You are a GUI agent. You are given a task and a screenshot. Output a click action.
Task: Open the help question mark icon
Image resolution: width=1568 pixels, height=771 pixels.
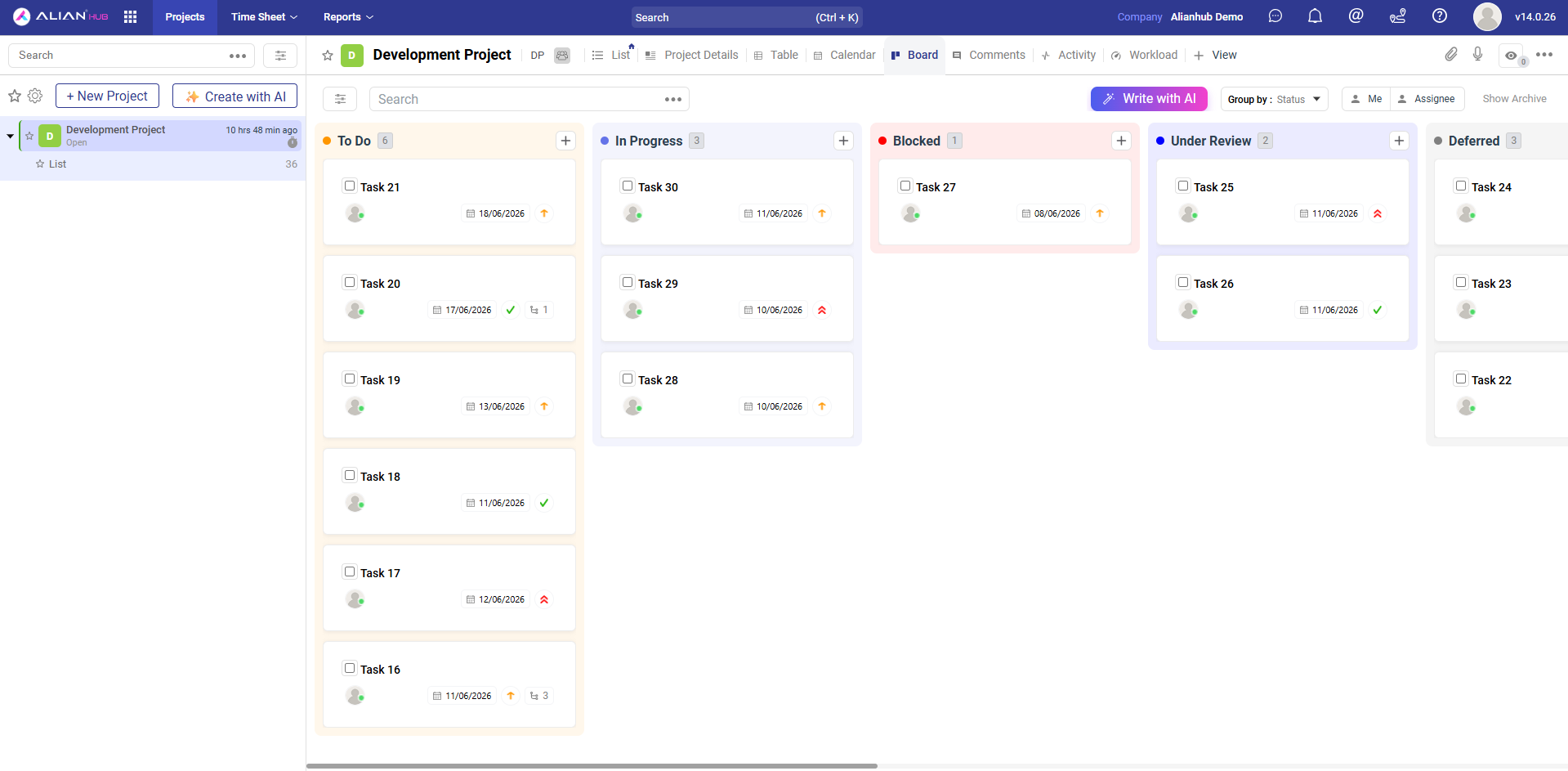point(1440,16)
